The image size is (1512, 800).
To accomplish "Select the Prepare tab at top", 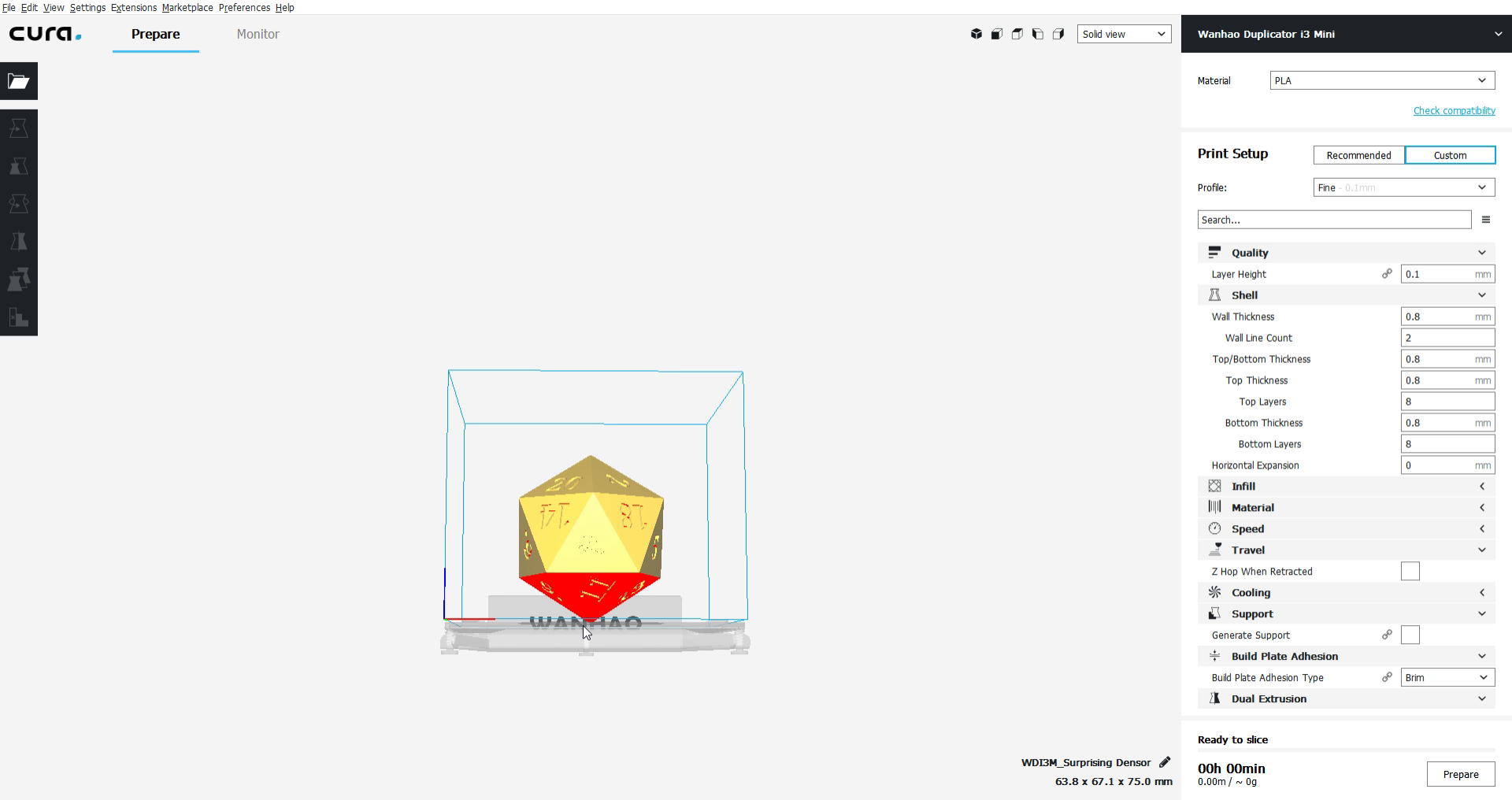I will point(155,34).
